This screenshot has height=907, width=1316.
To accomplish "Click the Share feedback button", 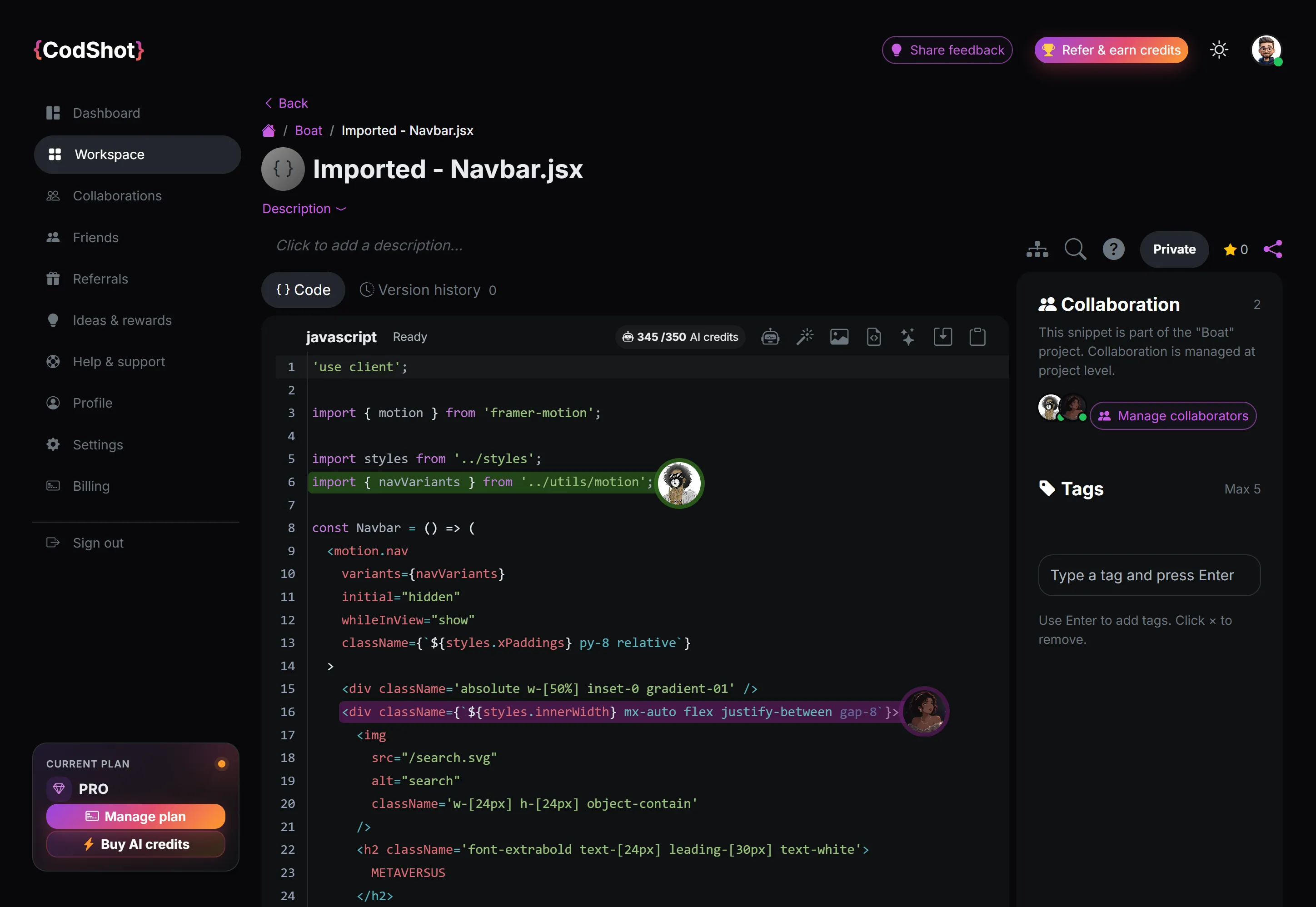I will [x=947, y=50].
